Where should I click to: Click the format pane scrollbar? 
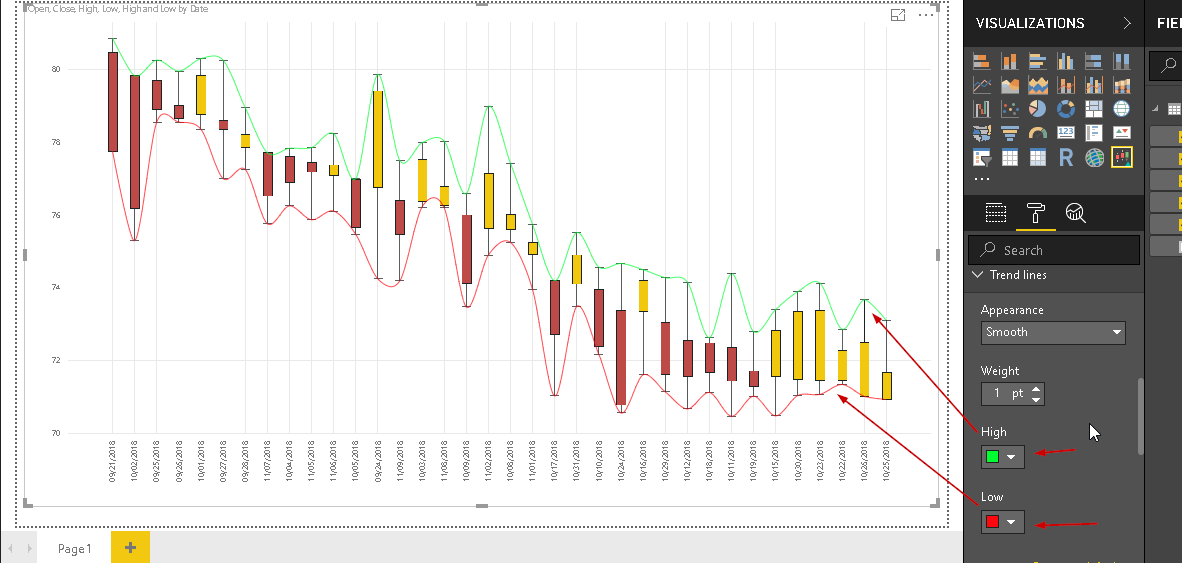tap(1141, 417)
